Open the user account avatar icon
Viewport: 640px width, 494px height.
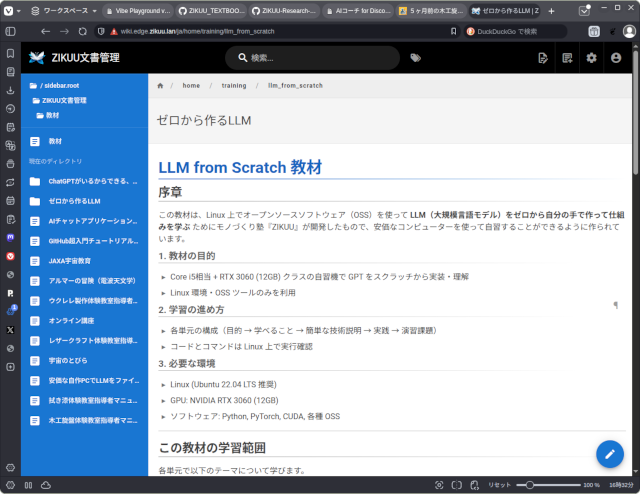615,58
